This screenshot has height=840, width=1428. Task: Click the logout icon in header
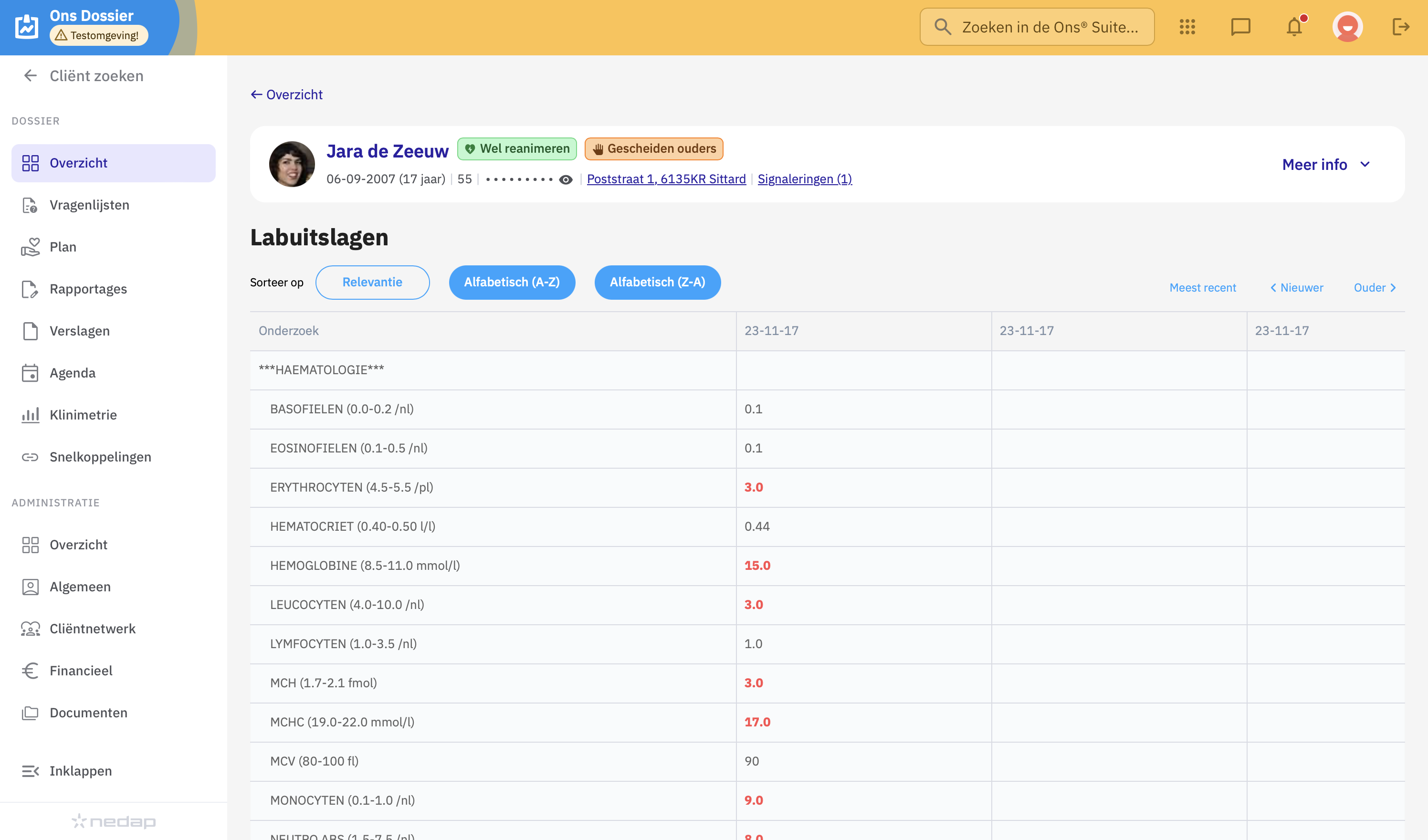[1400, 27]
